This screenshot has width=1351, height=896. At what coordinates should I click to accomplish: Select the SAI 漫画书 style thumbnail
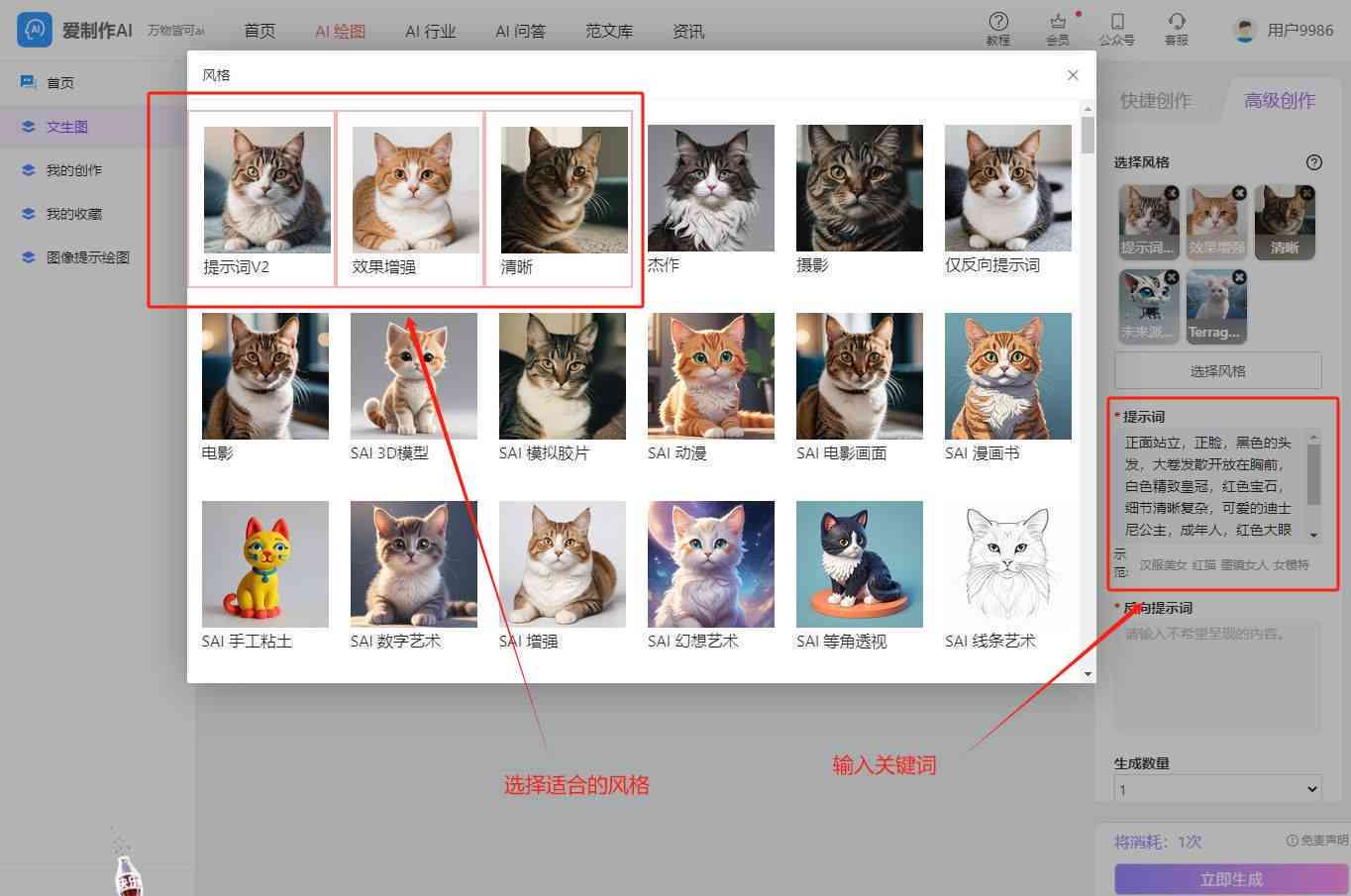(1008, 376)
